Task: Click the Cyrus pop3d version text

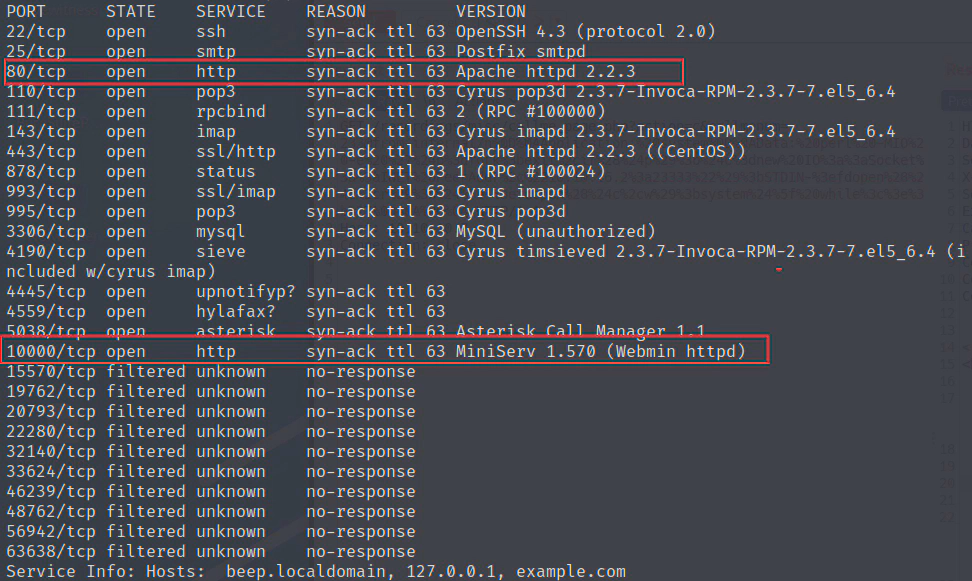Action: pyautogui.click(x=510, y=212)
